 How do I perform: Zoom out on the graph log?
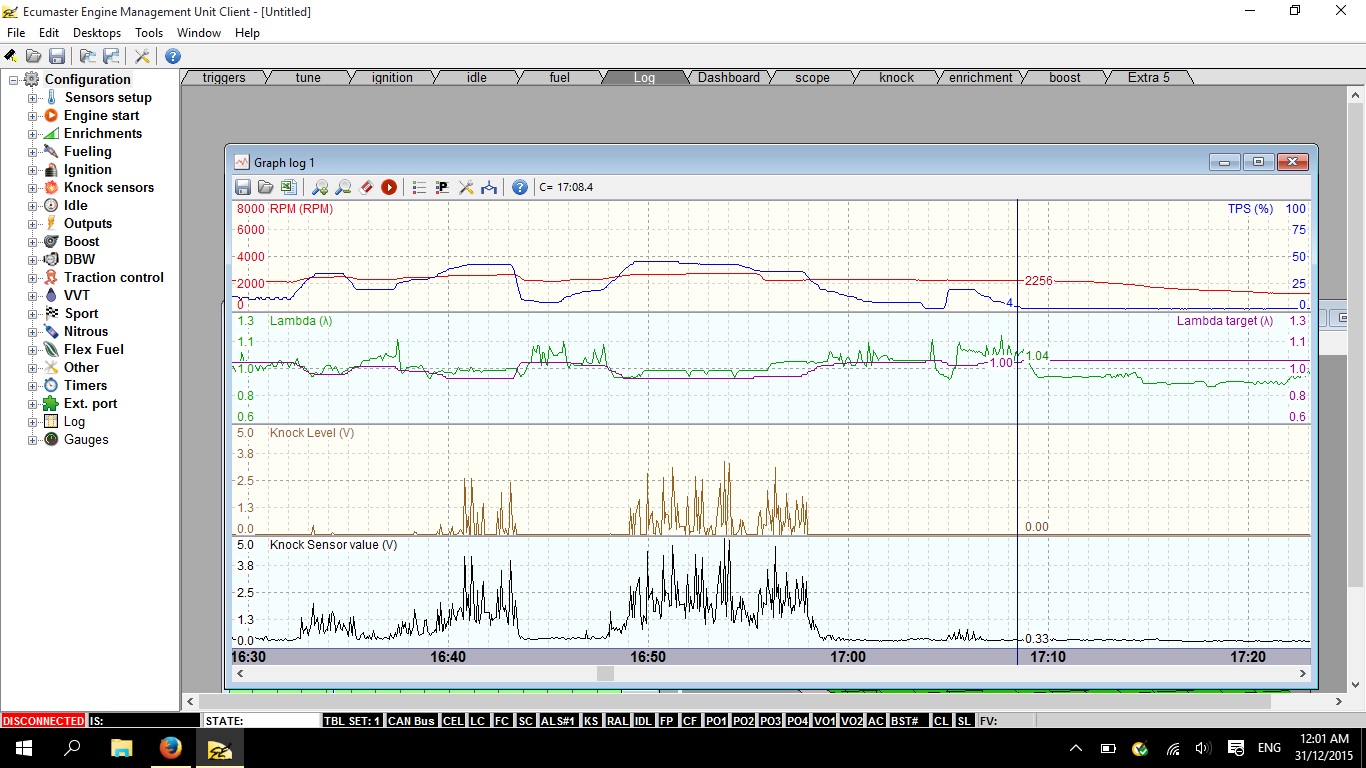[x=343, y=187]
